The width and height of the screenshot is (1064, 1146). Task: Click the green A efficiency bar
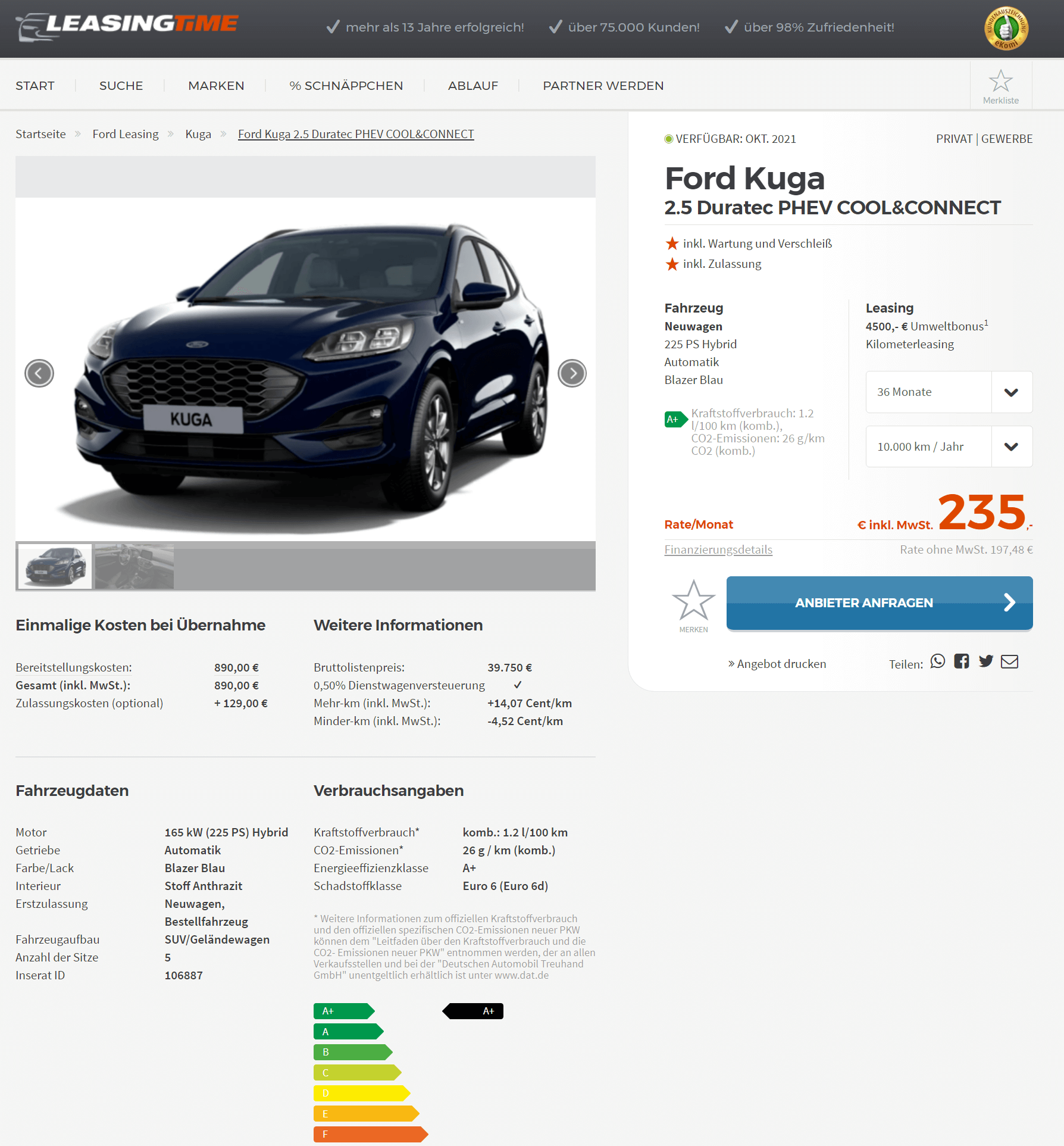click(349, 1032)
